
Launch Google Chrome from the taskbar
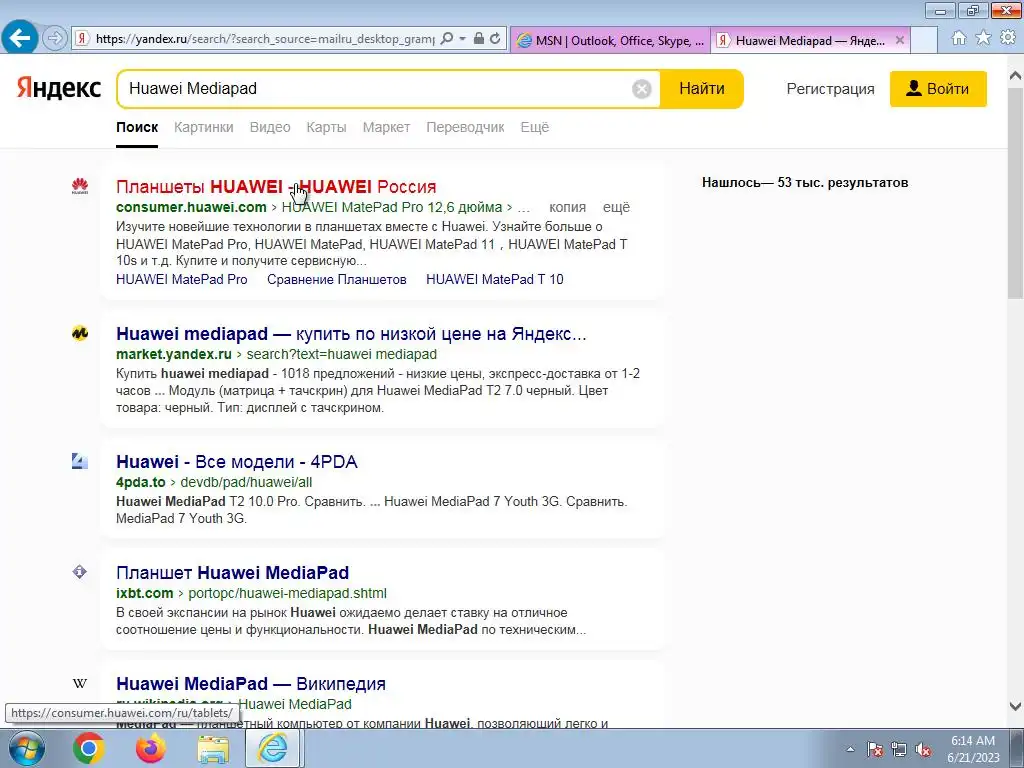88,748
